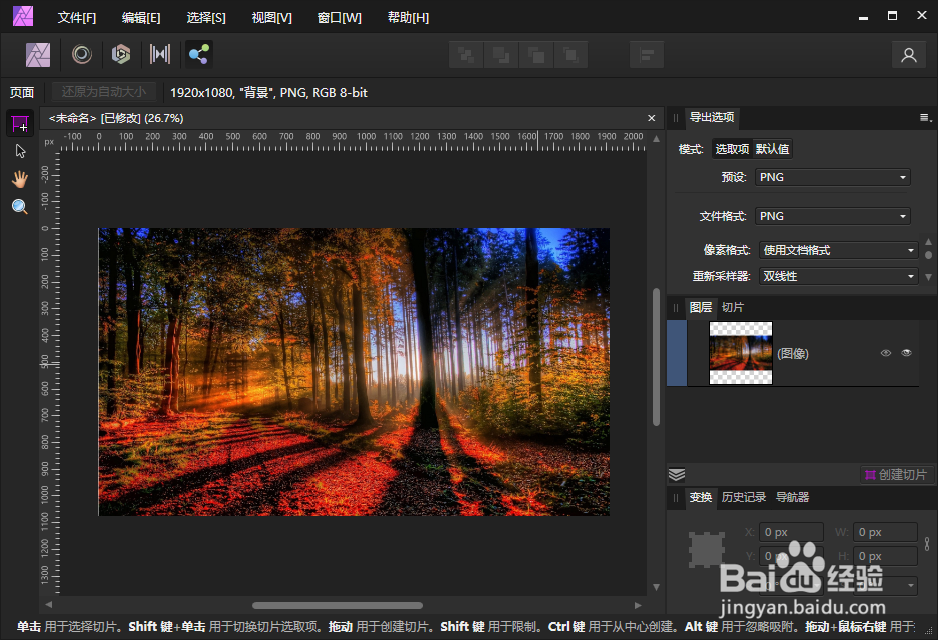
Task: Select the Zoom tool
Action: (20, 206)
